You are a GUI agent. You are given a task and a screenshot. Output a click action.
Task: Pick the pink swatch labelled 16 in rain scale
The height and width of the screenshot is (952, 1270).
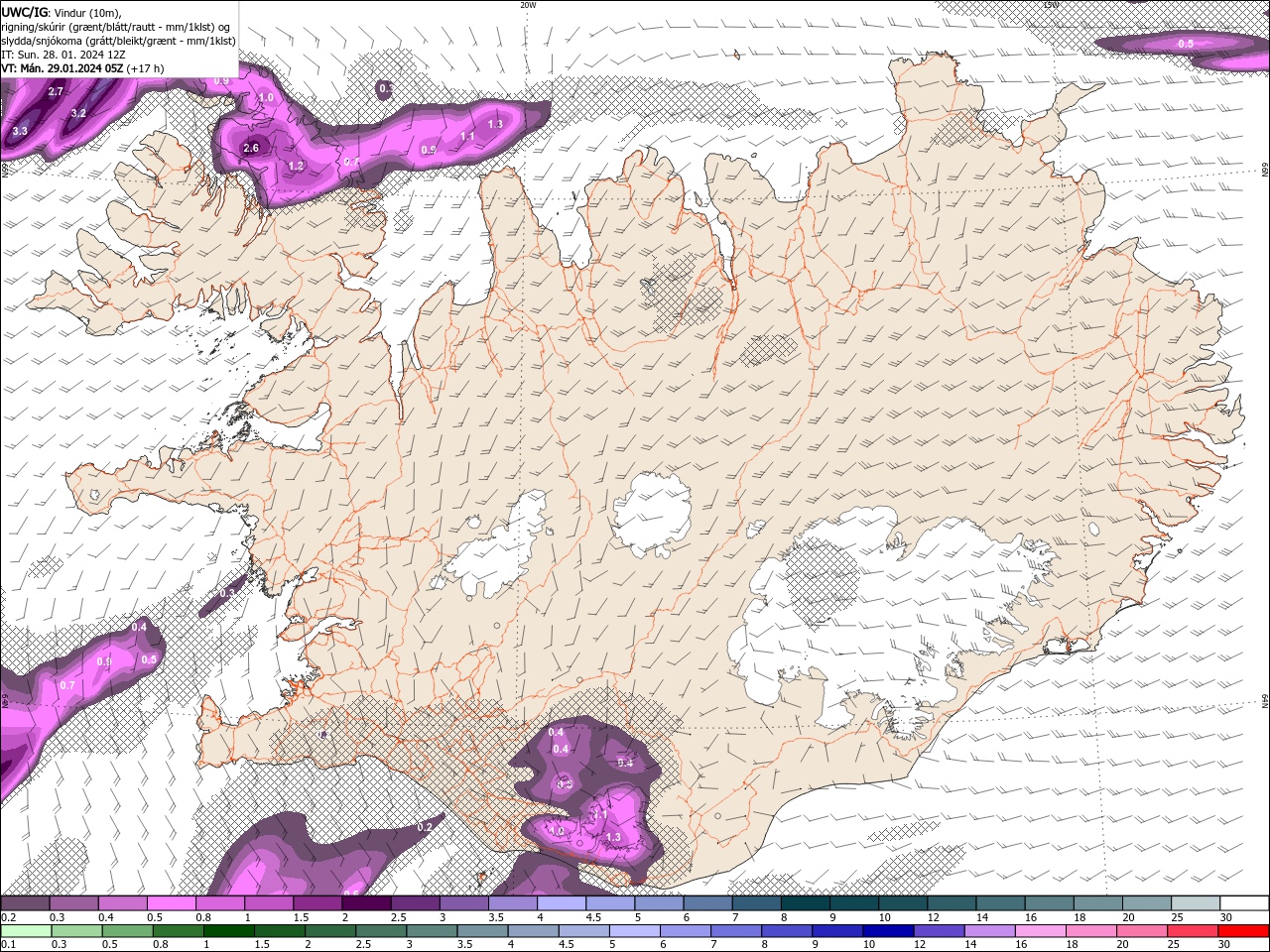tap(1040, 931)
